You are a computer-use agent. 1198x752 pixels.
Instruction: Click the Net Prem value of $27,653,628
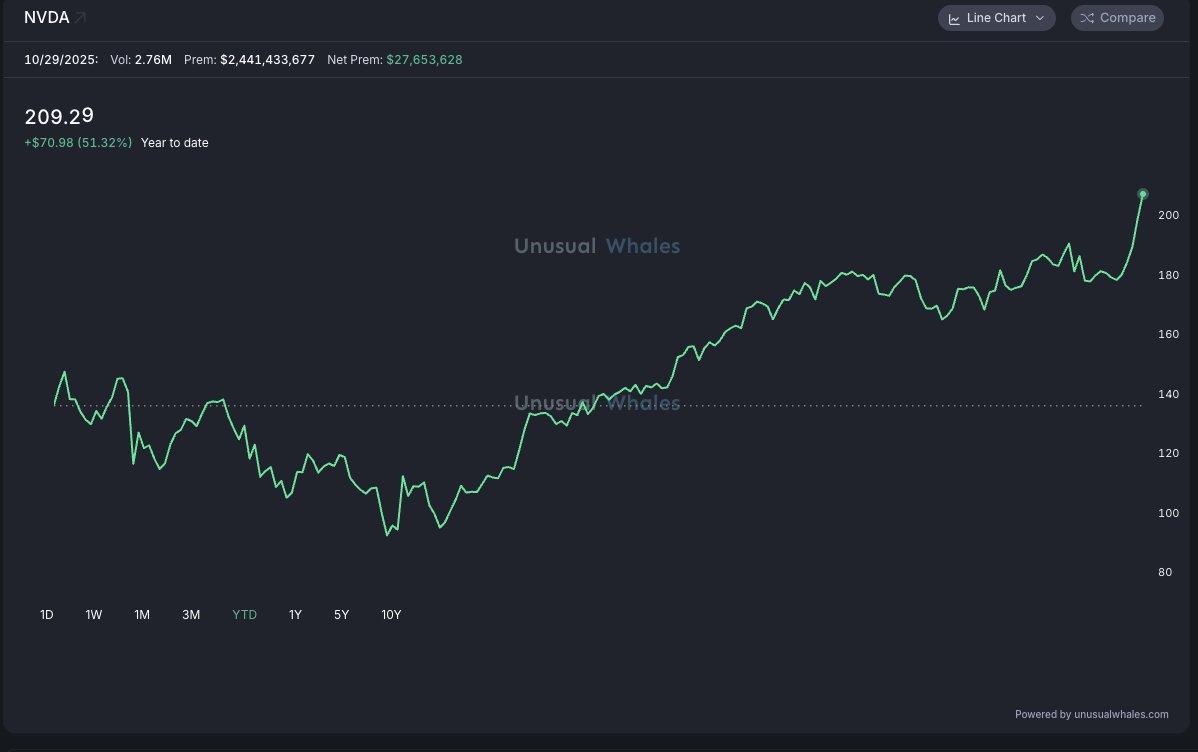(x=424, y=59)
